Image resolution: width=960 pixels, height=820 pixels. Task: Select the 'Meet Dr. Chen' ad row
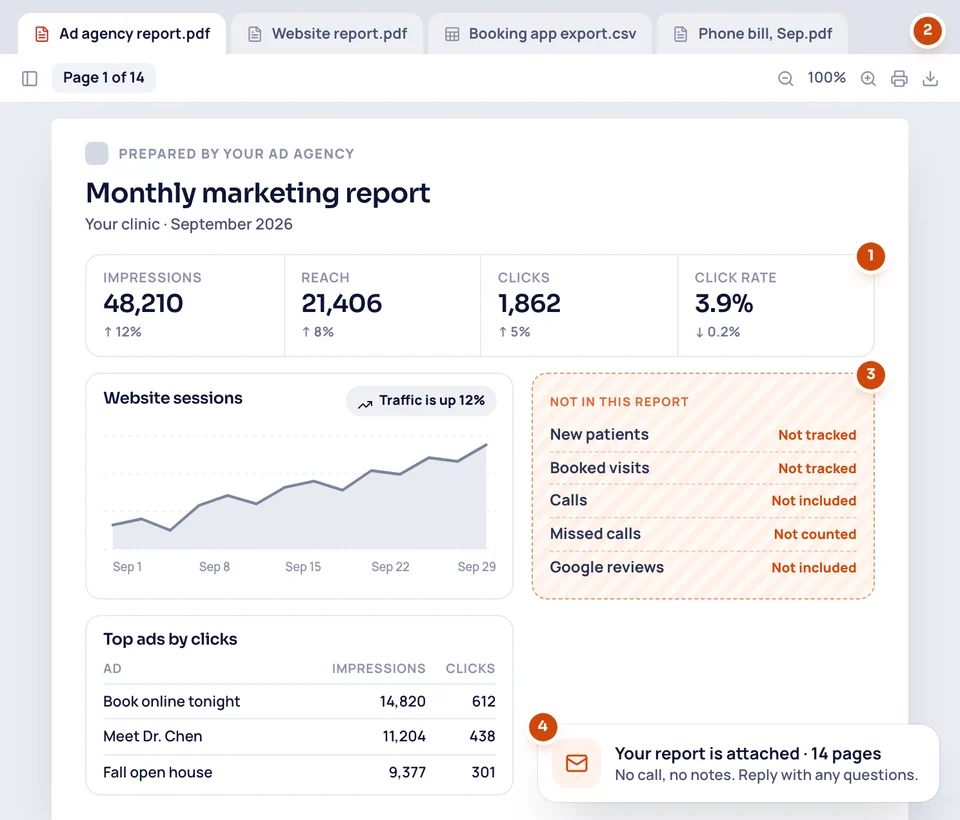coord(299,737)
